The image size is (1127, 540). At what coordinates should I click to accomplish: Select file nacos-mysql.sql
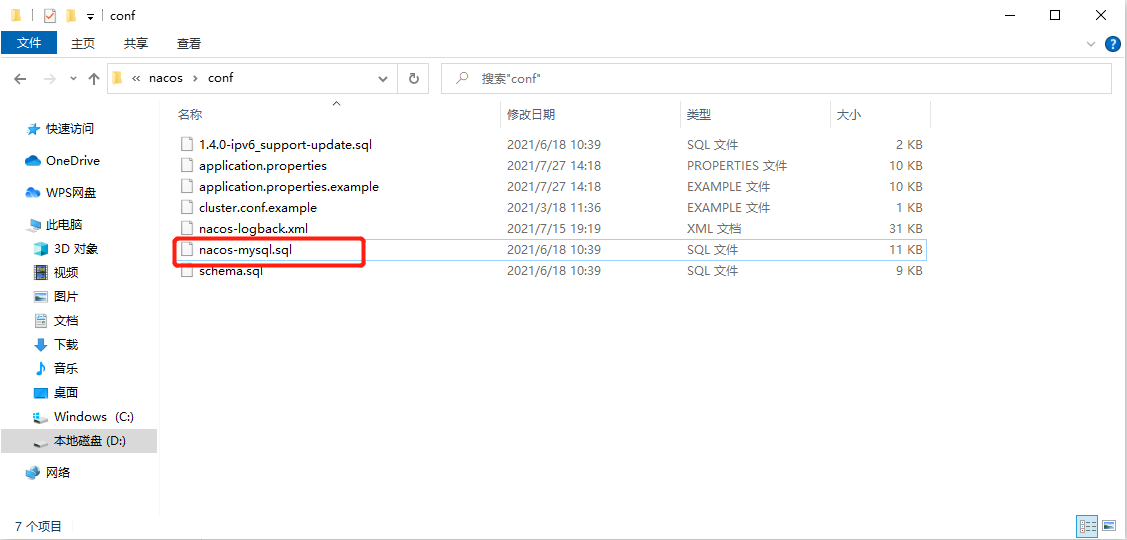pyautogui.click(x=245, y=250)
